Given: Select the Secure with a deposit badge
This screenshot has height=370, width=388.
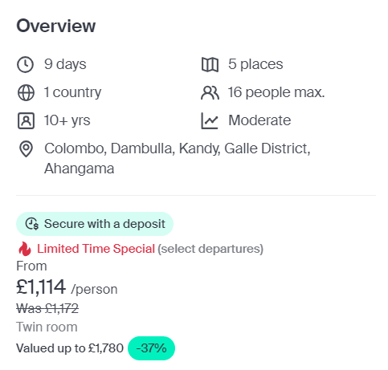Looking at the screenshot, I should point(95,224).
